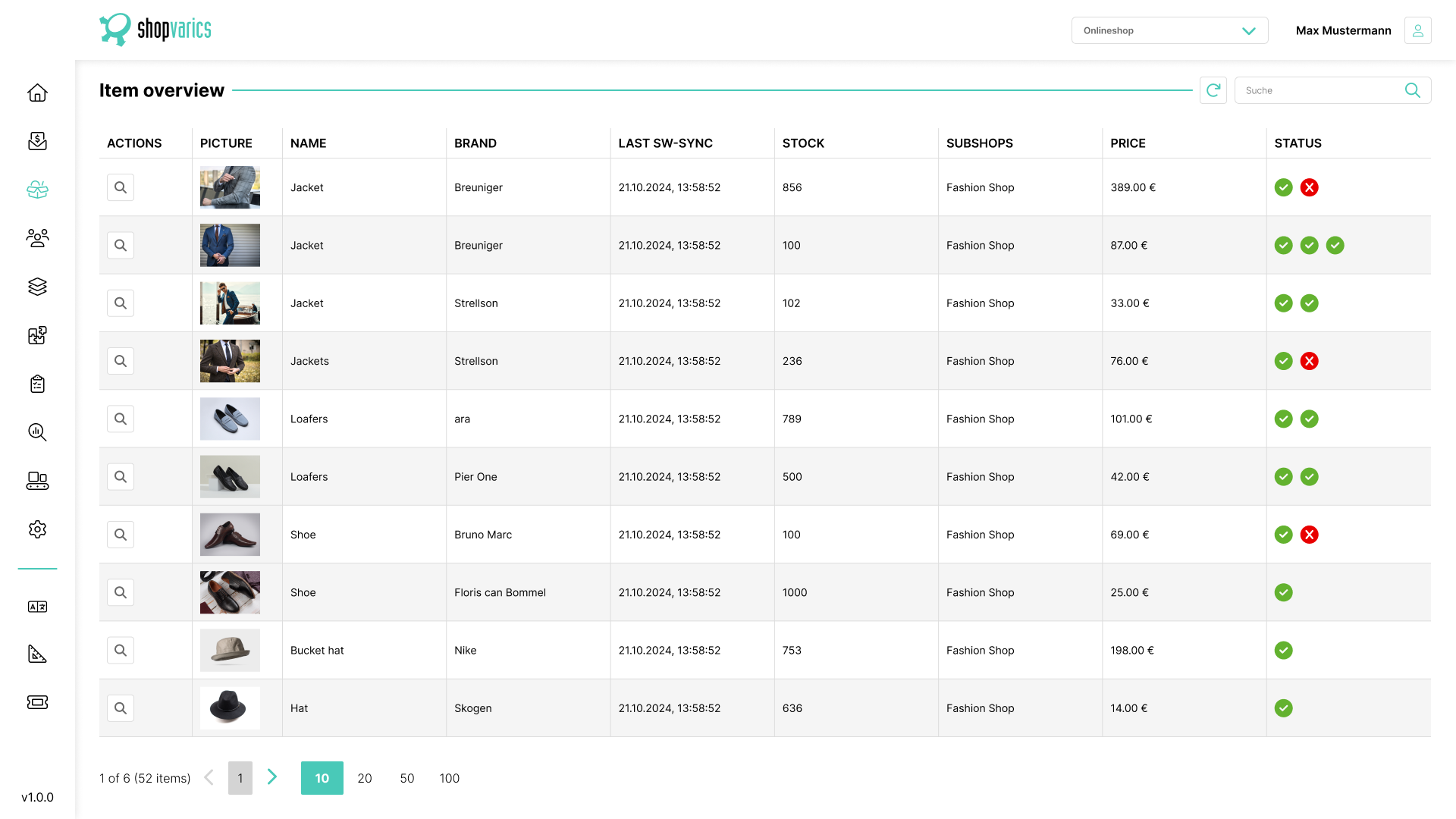
Task: View details of Hat Skogen row
Action: tap(121, 708)
